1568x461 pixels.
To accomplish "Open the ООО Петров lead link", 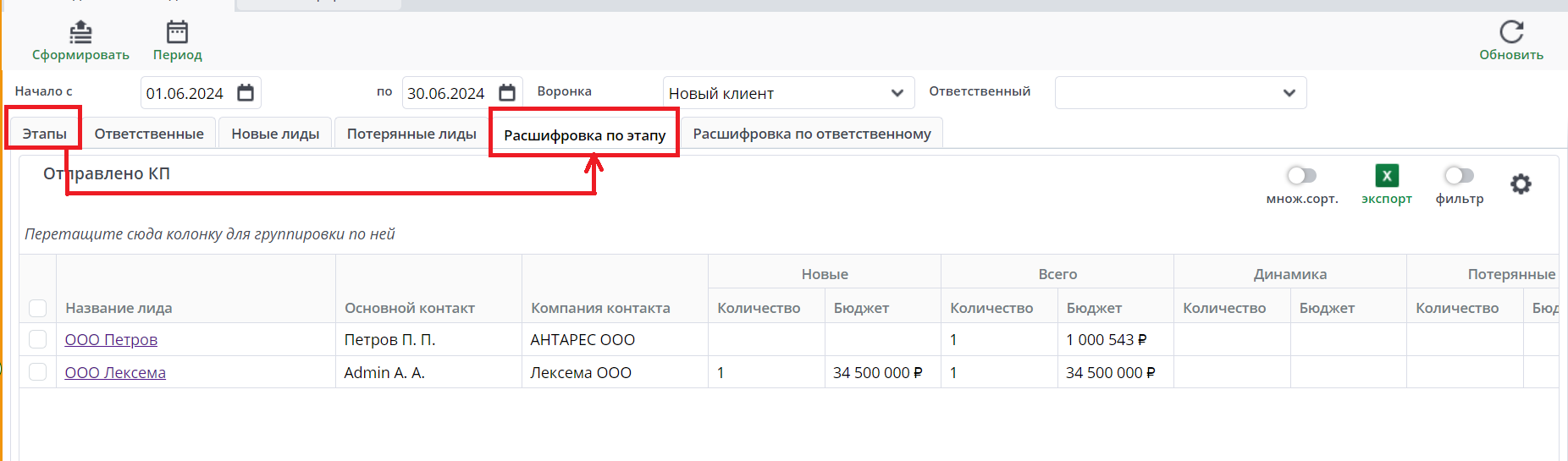I will 111,340.
